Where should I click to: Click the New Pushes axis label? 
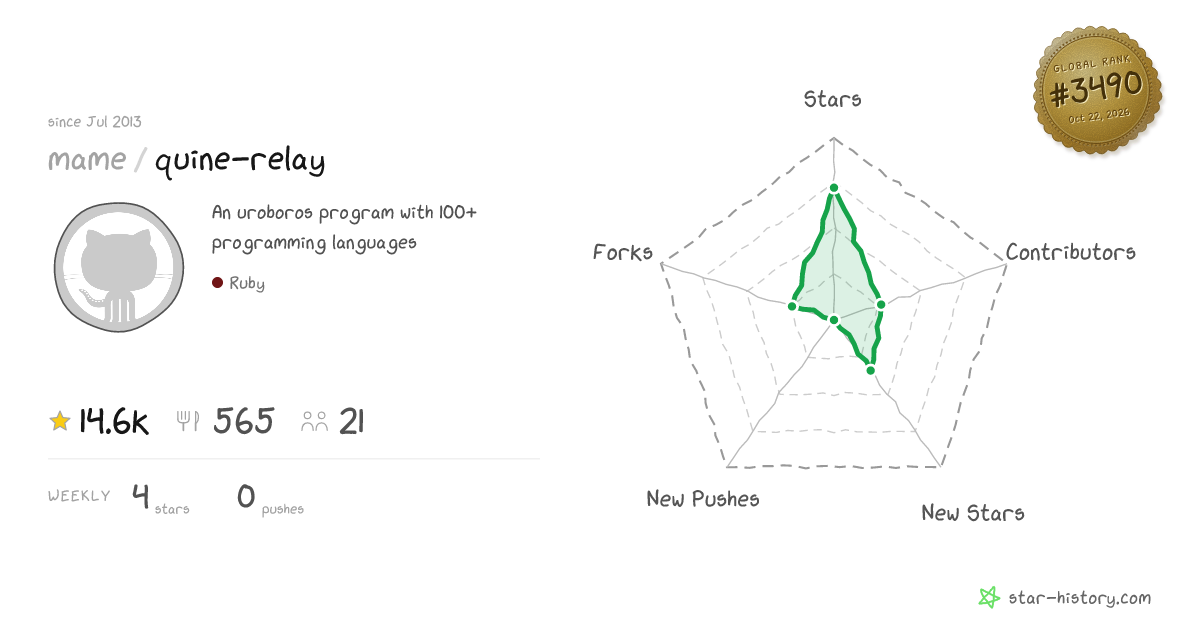(x=703, y=498)
